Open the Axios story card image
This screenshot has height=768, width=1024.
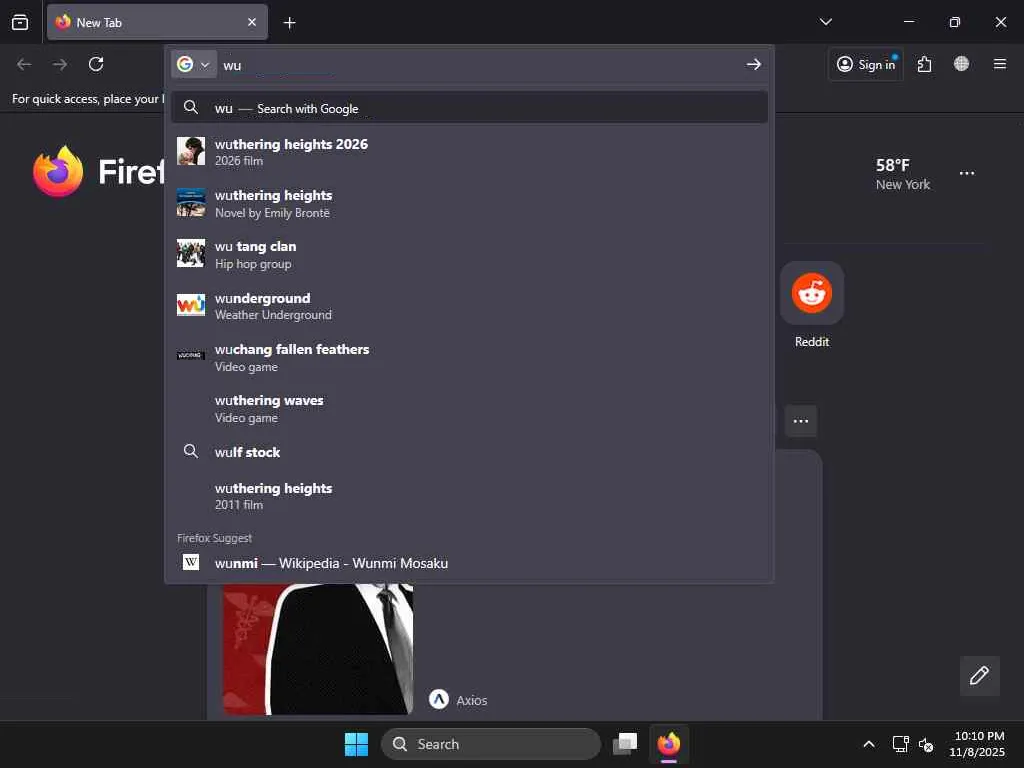(318, 649)
